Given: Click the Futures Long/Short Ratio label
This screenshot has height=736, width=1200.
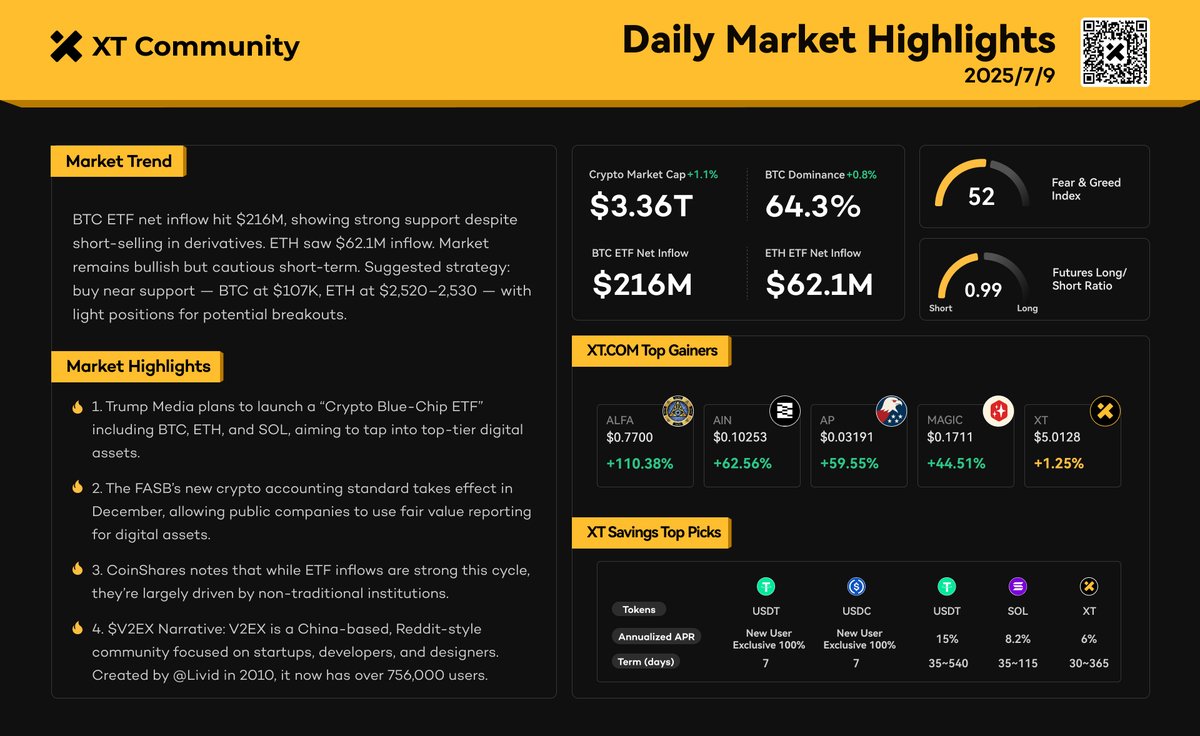Looking at the screenshot, I should click(x=1090, y=279).
